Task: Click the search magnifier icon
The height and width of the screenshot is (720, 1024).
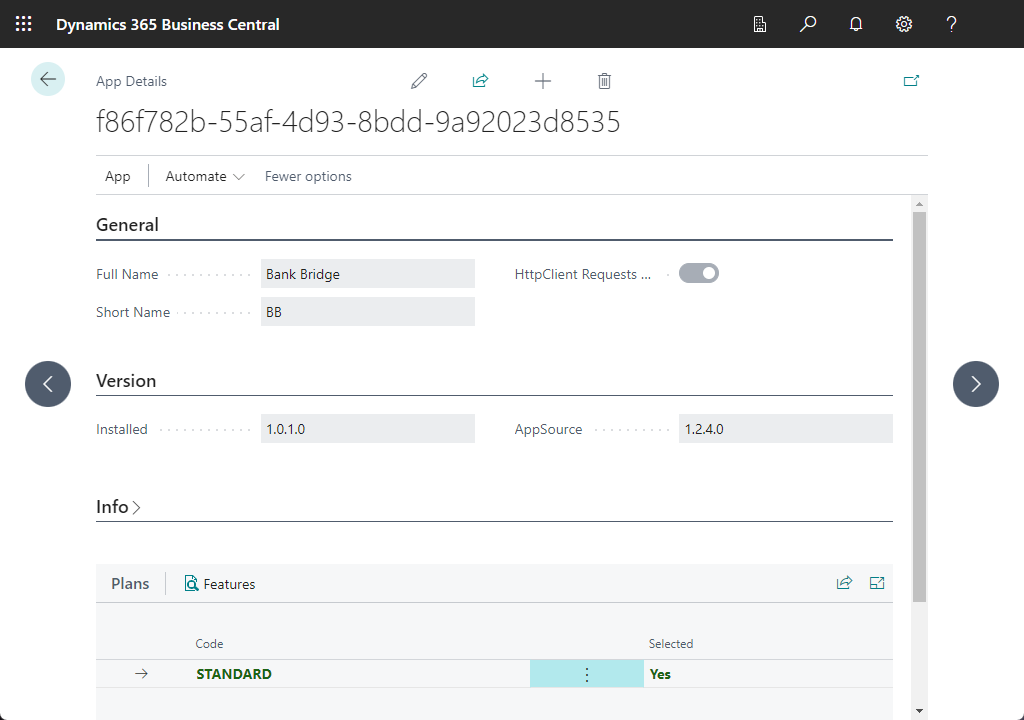Action: (x=808, y=24)
